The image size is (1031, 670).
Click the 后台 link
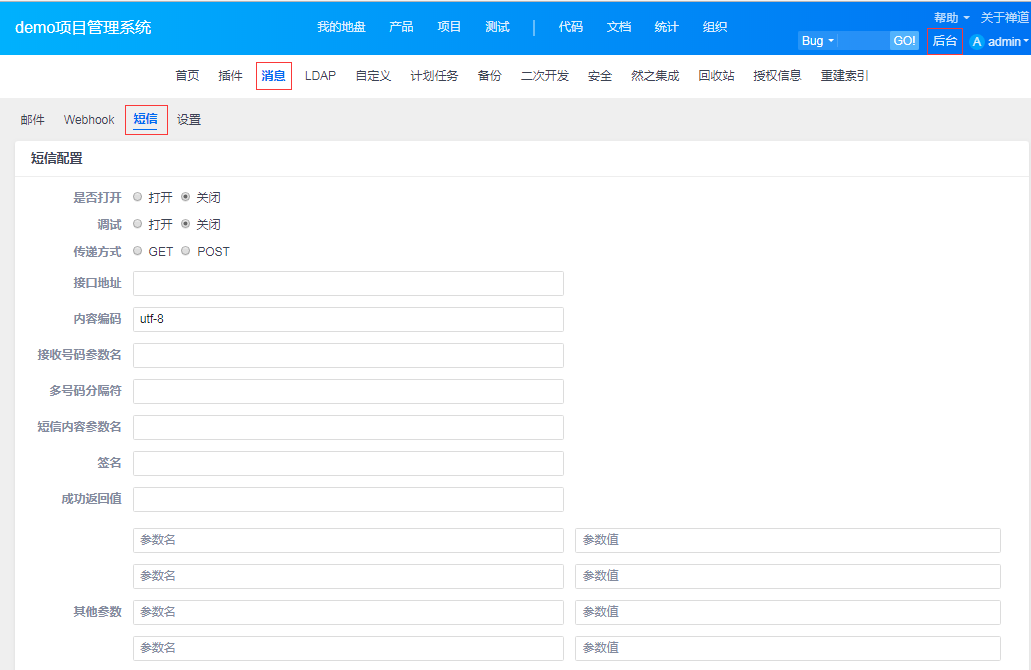pyautogui.click(x=944, y=41)
